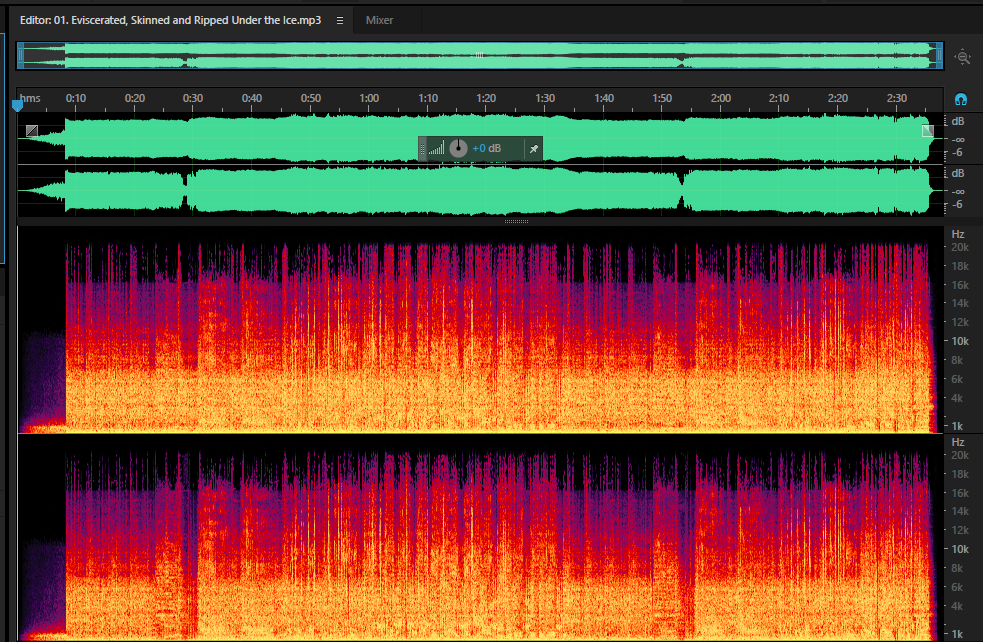Click the Hz label of the lower spectral display

[958, 443]
